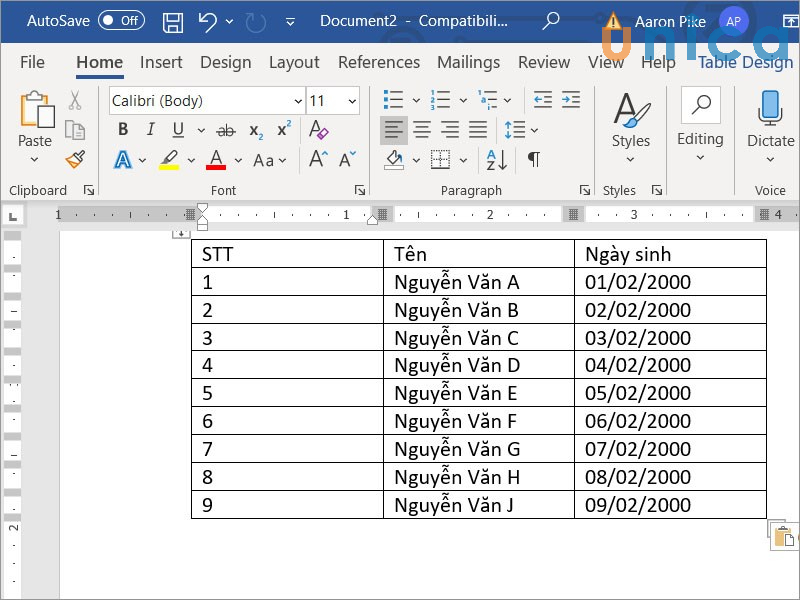The image size is (800, 600).
Task: Apply Superscript formatting
Action: 284,129
